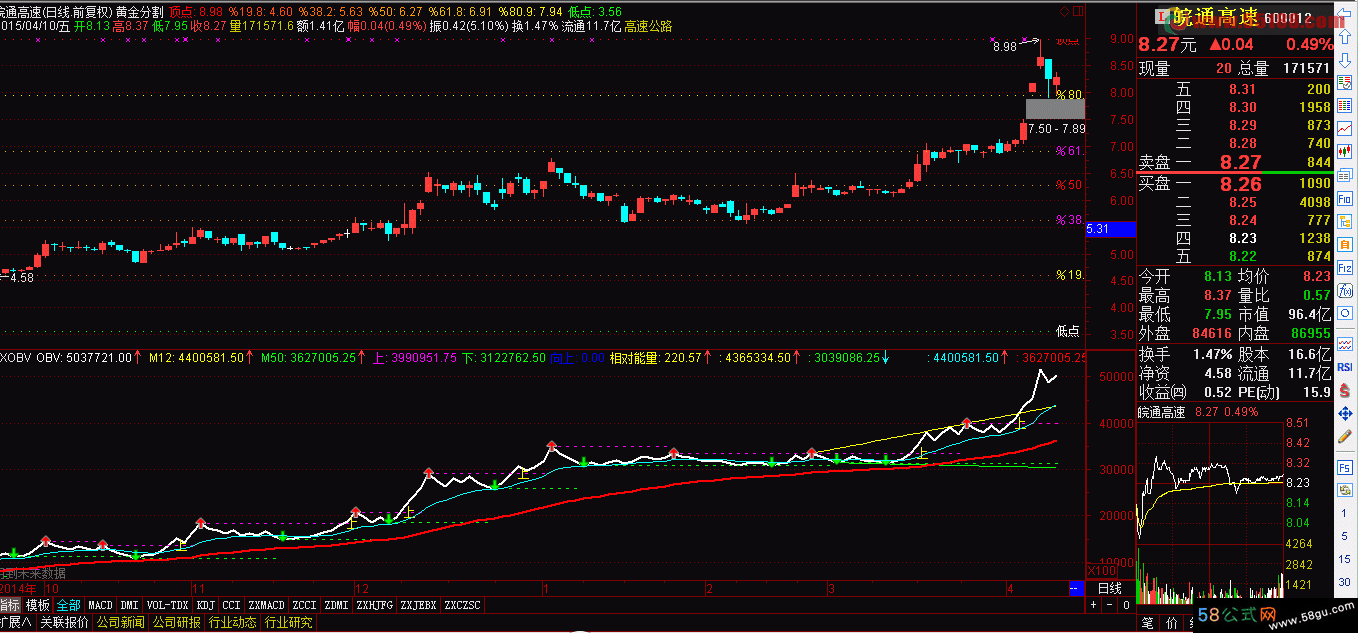Image resolution: width=1358 pixels, height=633 pixels.
Task: Open the 日线 period selector
Action: tap(1110, 588)
